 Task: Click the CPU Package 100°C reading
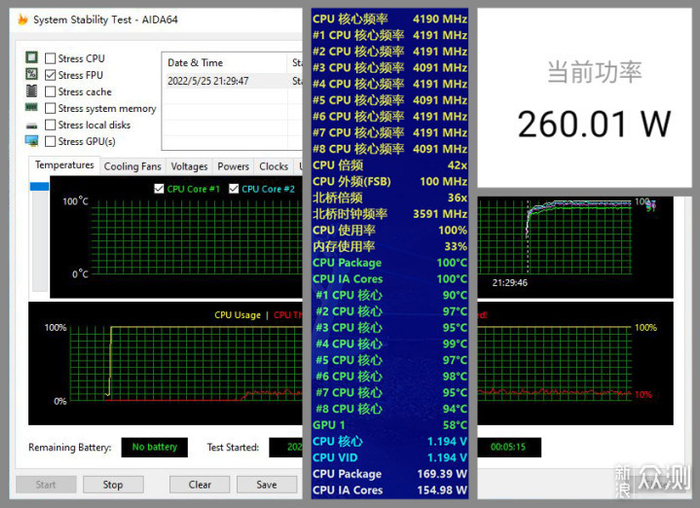click(x=390, y=263)
